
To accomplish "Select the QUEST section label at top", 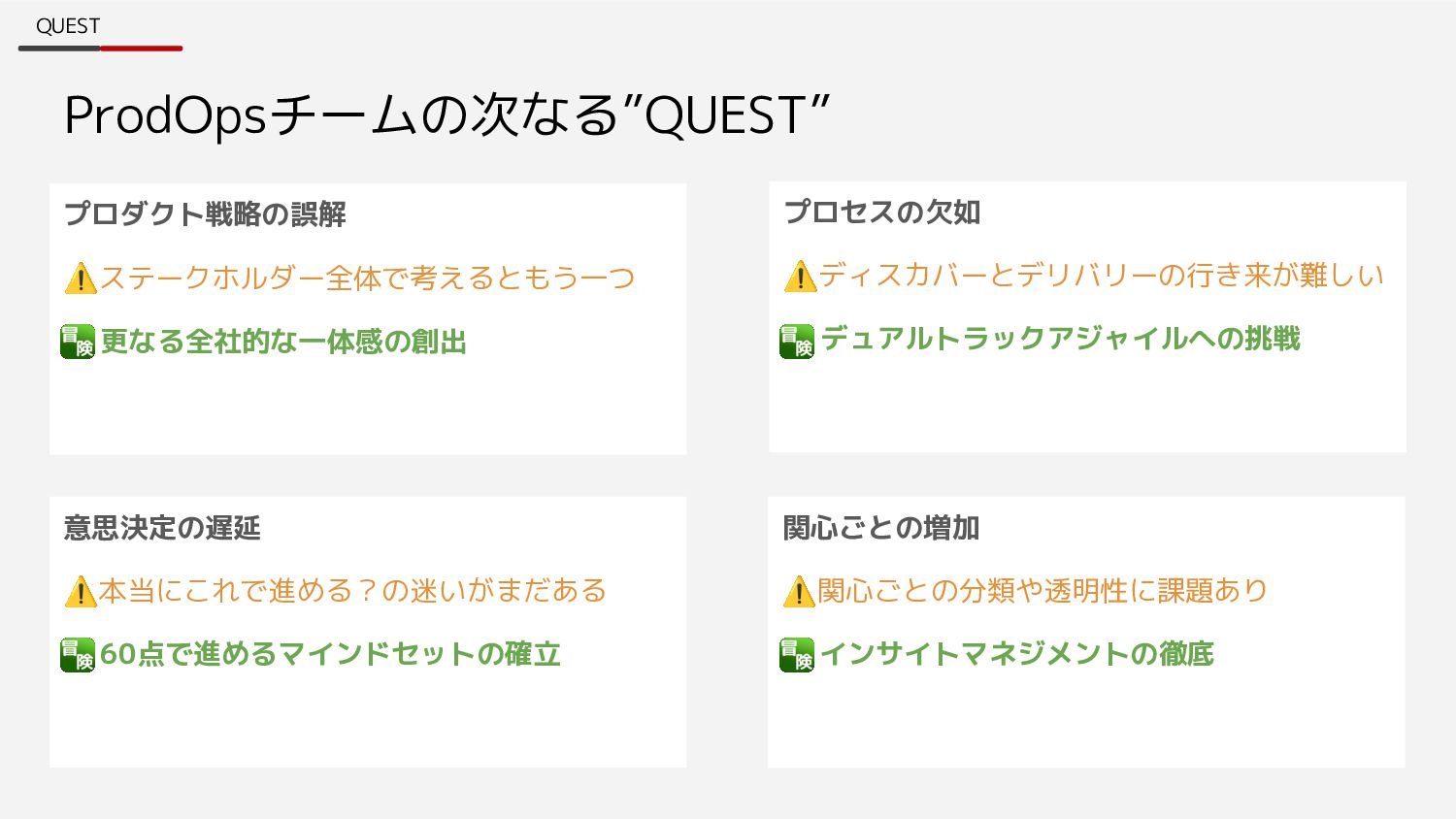I will point(68,26).
